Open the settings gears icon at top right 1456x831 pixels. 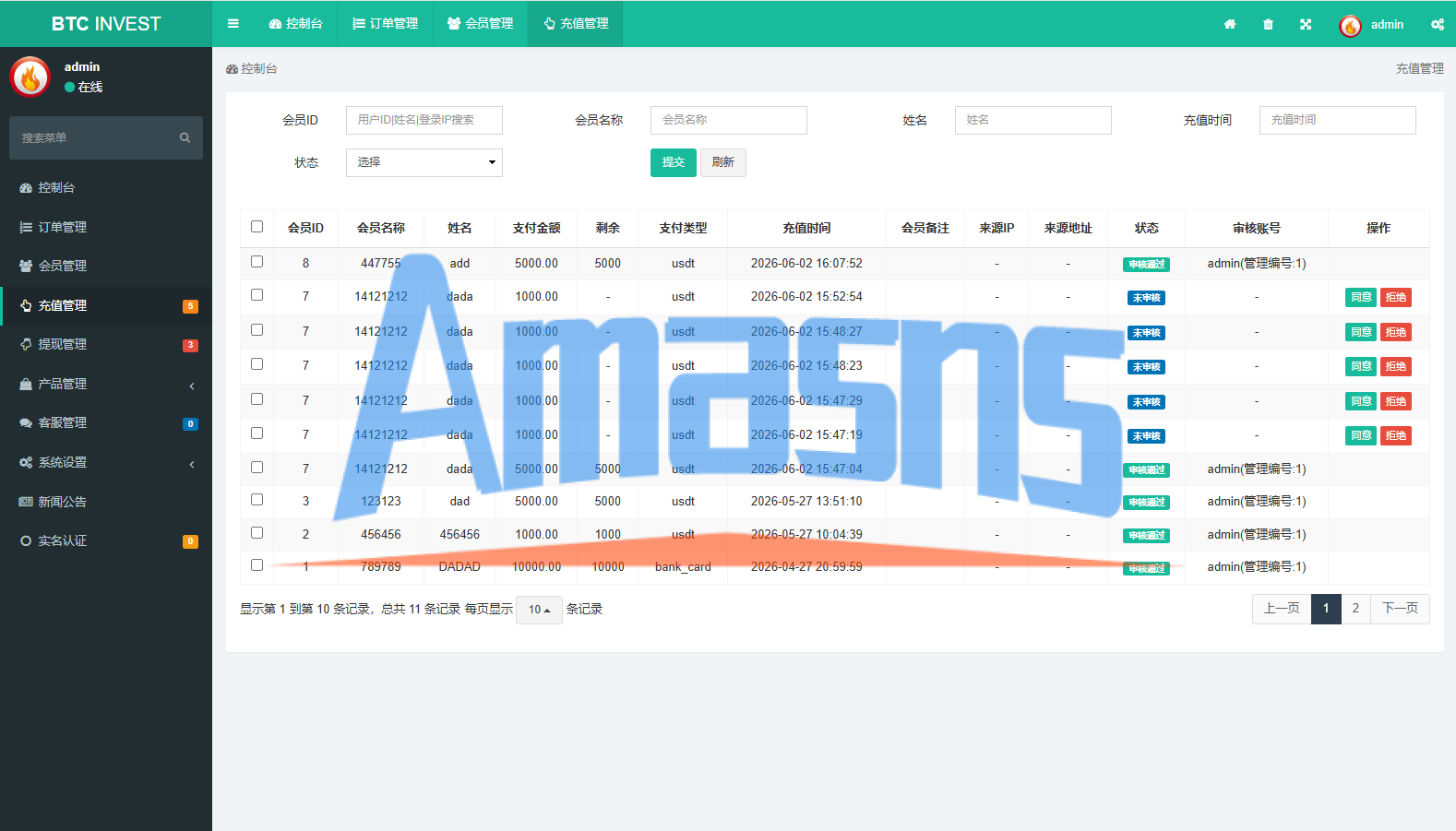(x=1438, y=25)
